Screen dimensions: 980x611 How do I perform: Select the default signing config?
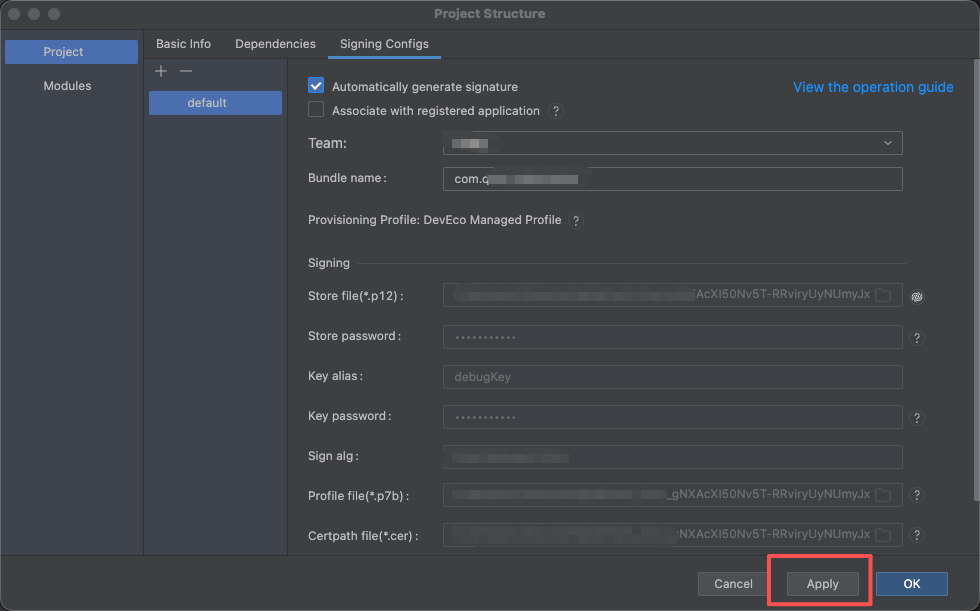(x=215, y=103)
